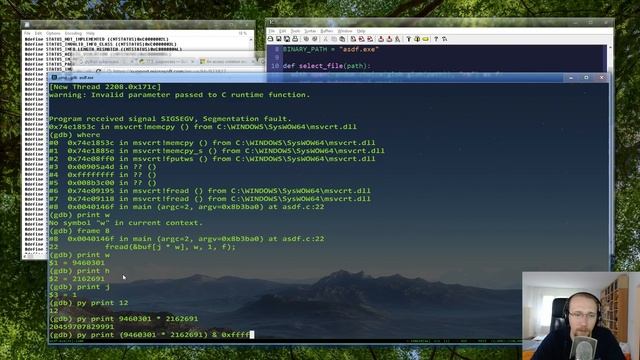Click the yellow Jump to Tag icon in gVim

point(426,39)
